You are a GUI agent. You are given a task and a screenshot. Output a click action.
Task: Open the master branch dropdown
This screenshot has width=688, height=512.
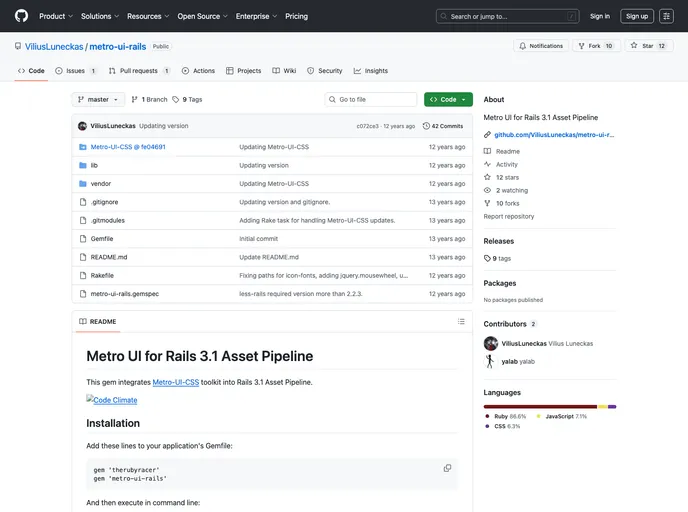coord(98,100)
